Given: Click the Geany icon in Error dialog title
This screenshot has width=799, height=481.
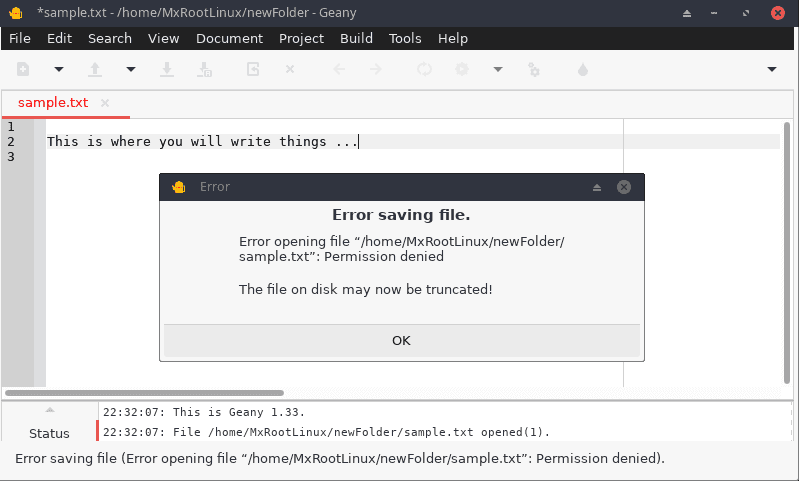Looking at the screenshot, I should [x=179, y=187].
